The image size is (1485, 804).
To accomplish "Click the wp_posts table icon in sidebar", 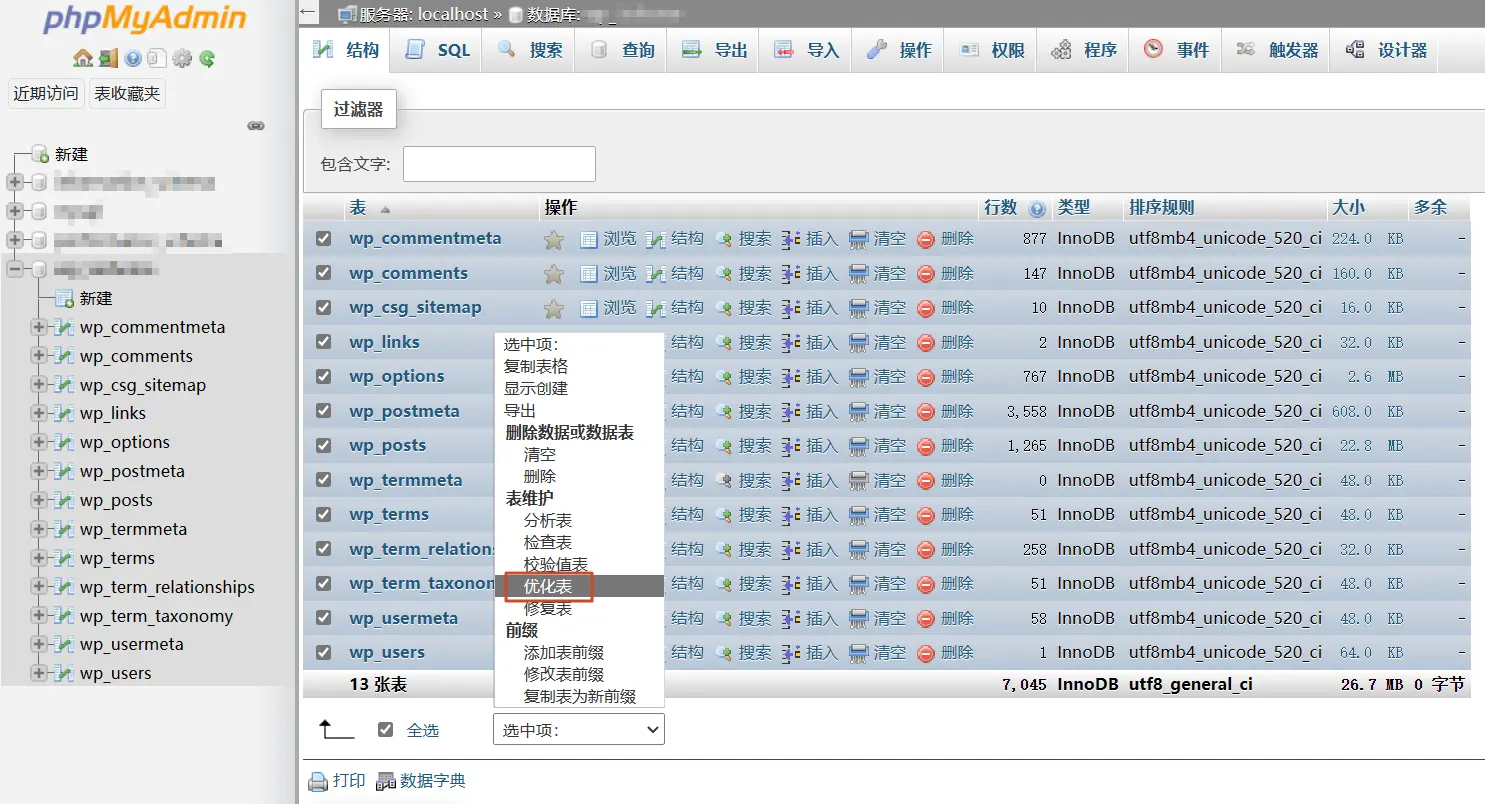I will click(x=65, y=500).
